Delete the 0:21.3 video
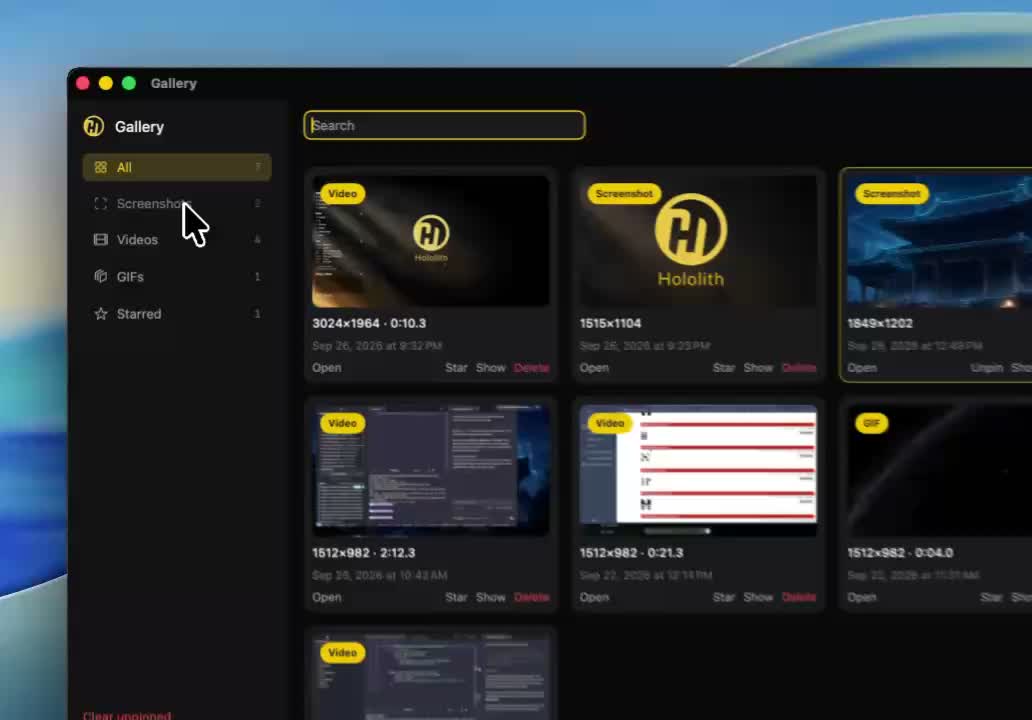The image size is (1032, 720). tap(799, 597)
